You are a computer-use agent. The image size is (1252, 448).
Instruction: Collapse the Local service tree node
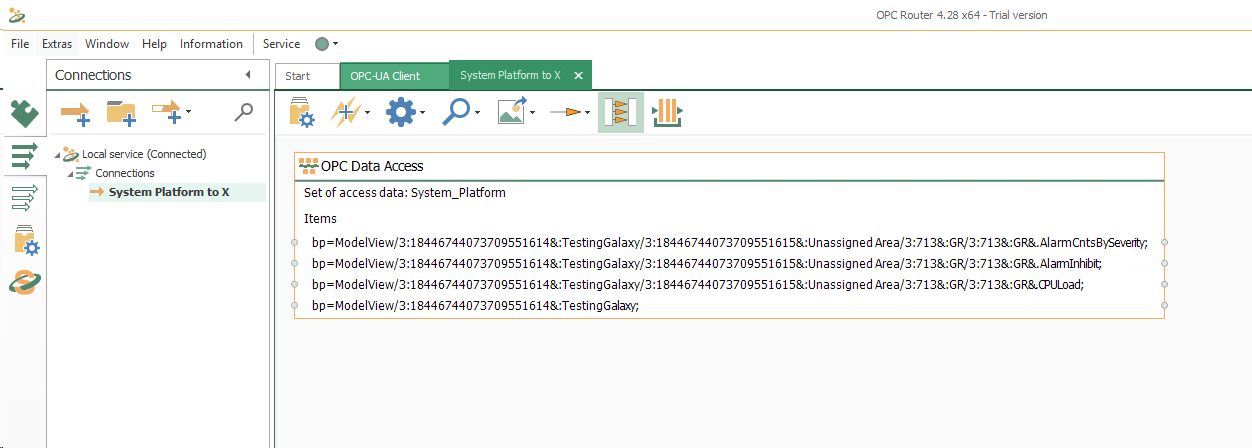57,154
